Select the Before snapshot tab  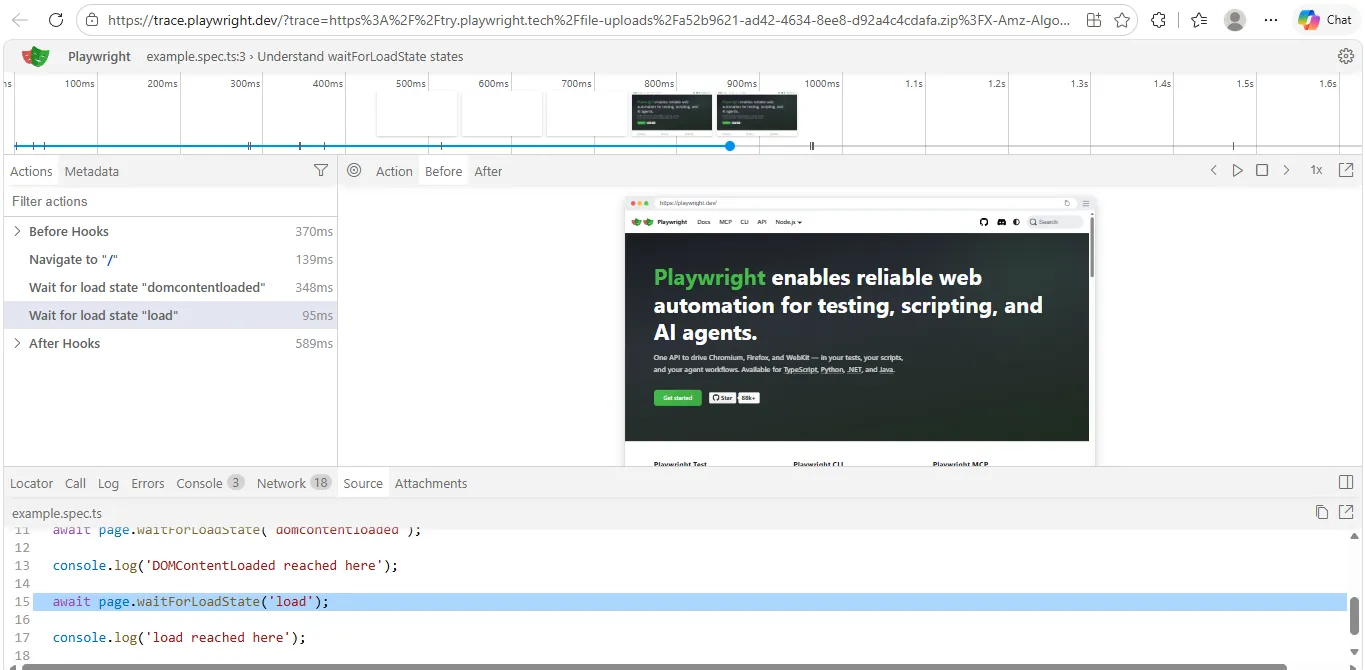pyautogui.click(x=443, y=171)
